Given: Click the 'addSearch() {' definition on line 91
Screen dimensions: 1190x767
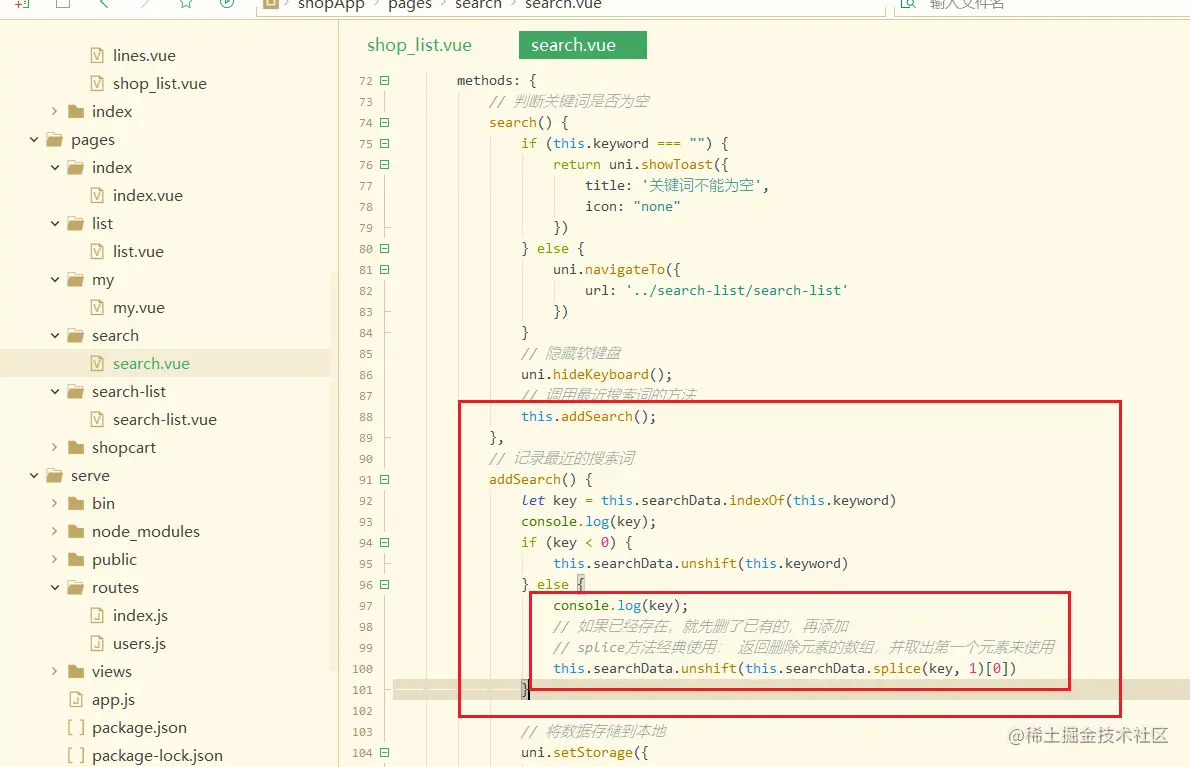Looking at the screenshot, I should point(540,479).
